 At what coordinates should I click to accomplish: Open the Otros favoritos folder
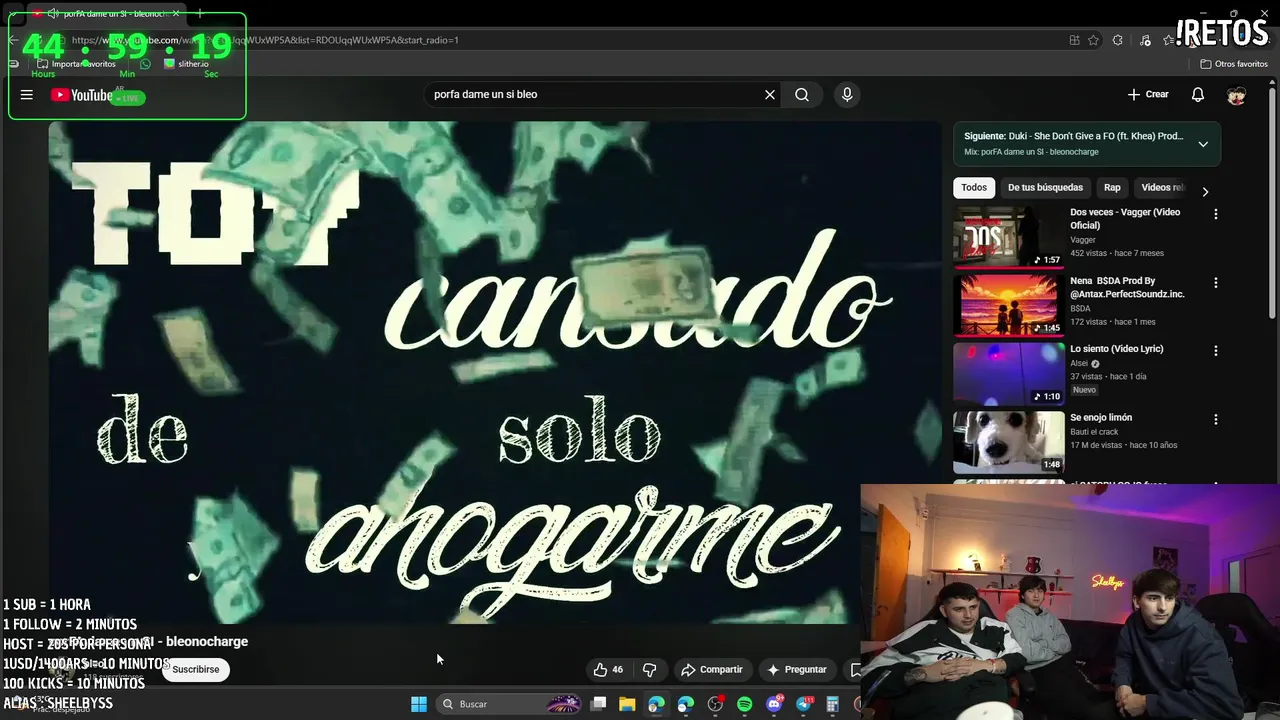click(x=1234, y=64)
